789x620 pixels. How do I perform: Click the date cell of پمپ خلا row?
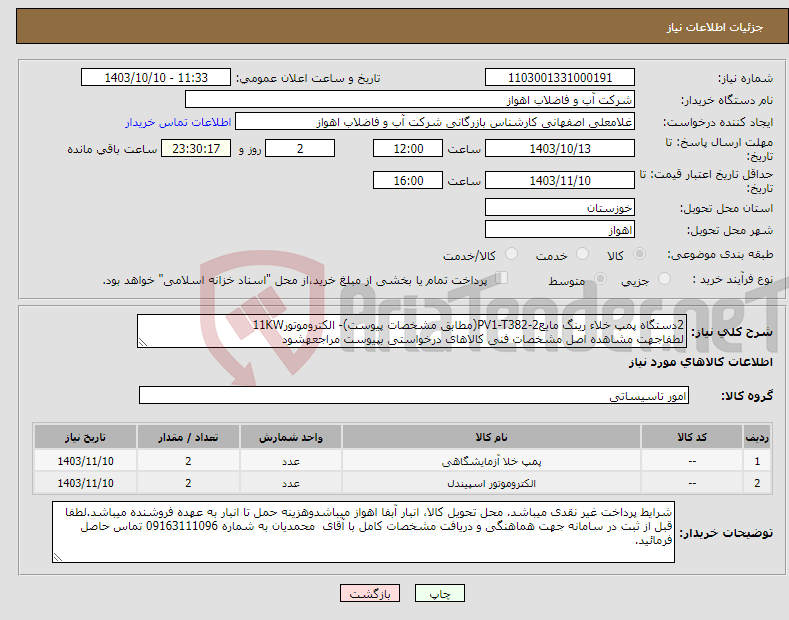pyautogui.click(x=85, y=461)
